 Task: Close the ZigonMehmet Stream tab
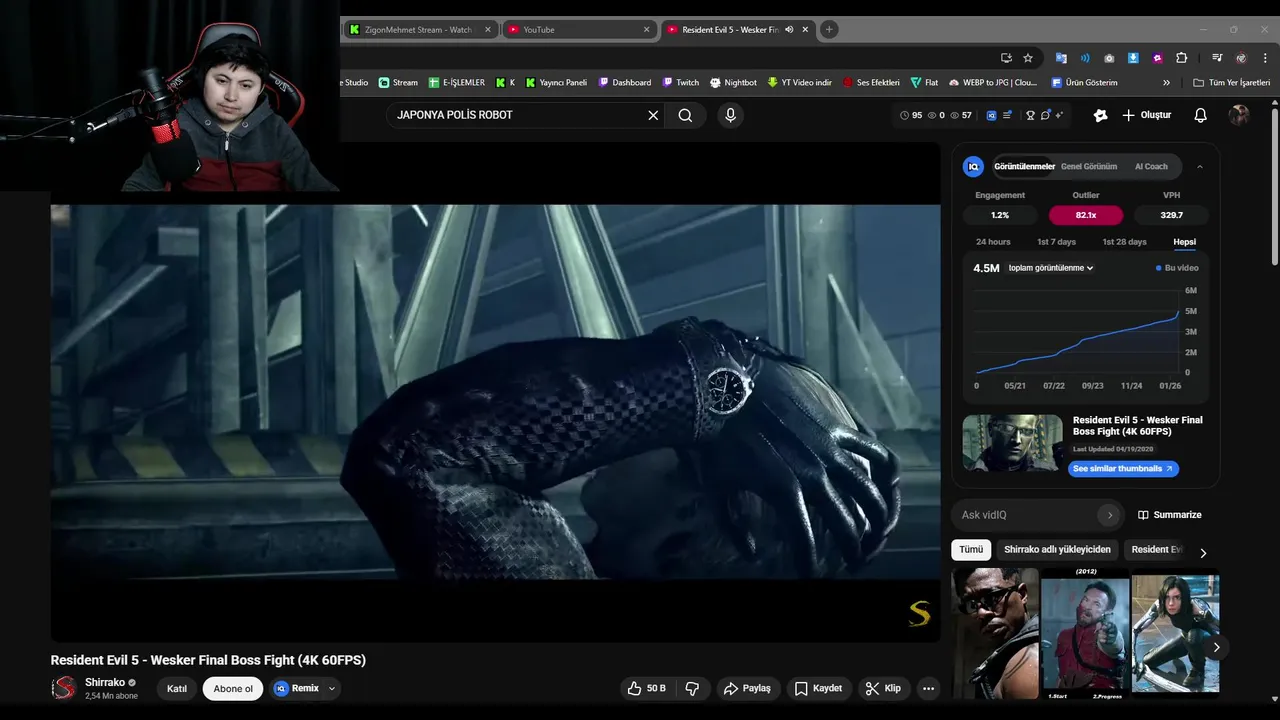(x=488, y=30)
